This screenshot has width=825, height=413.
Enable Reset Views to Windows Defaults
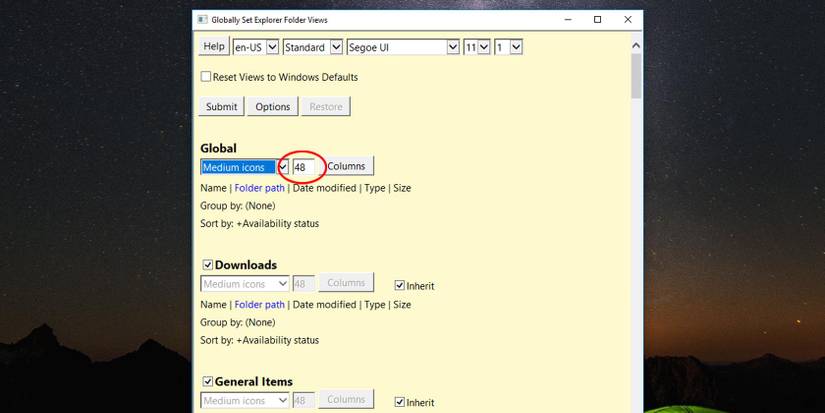point(206,77)
